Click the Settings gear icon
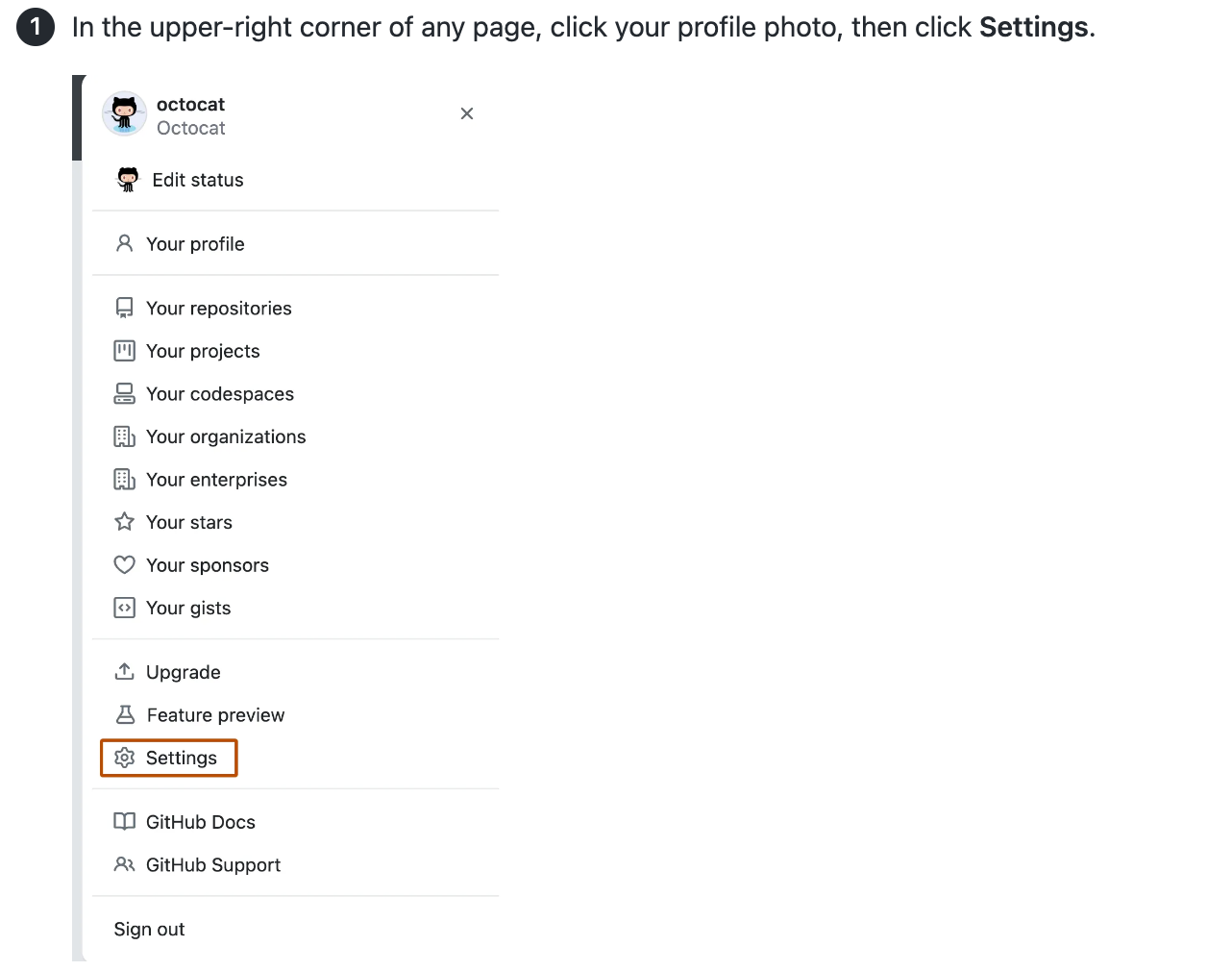This screenshot has height=971, width=1232. [x=125, y=758]
